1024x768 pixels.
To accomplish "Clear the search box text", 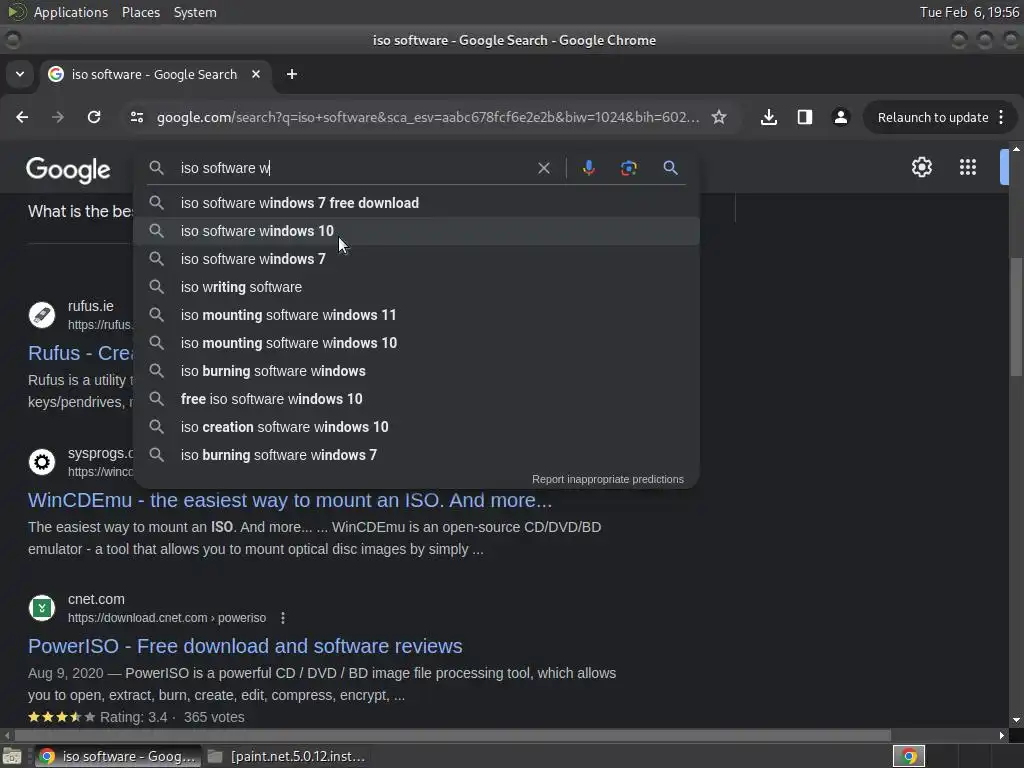I will pyautogui.click(x=543, y=168).
